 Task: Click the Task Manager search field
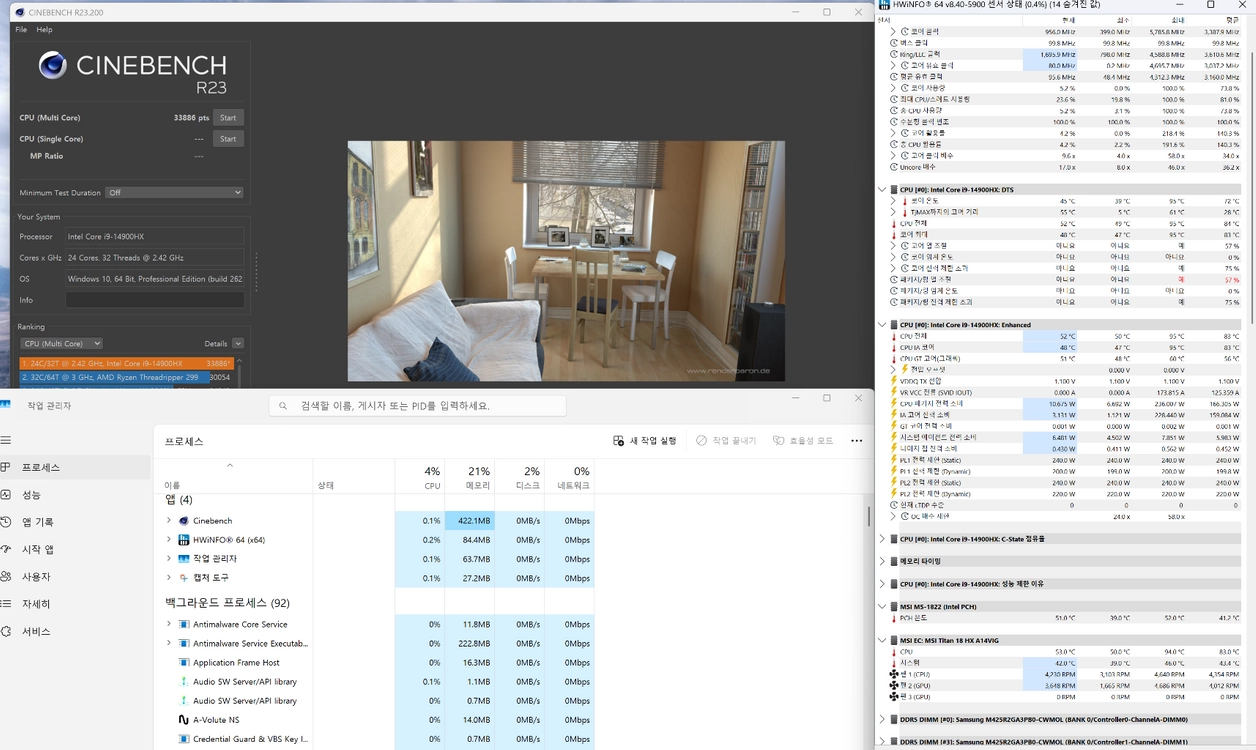point(417,406)
